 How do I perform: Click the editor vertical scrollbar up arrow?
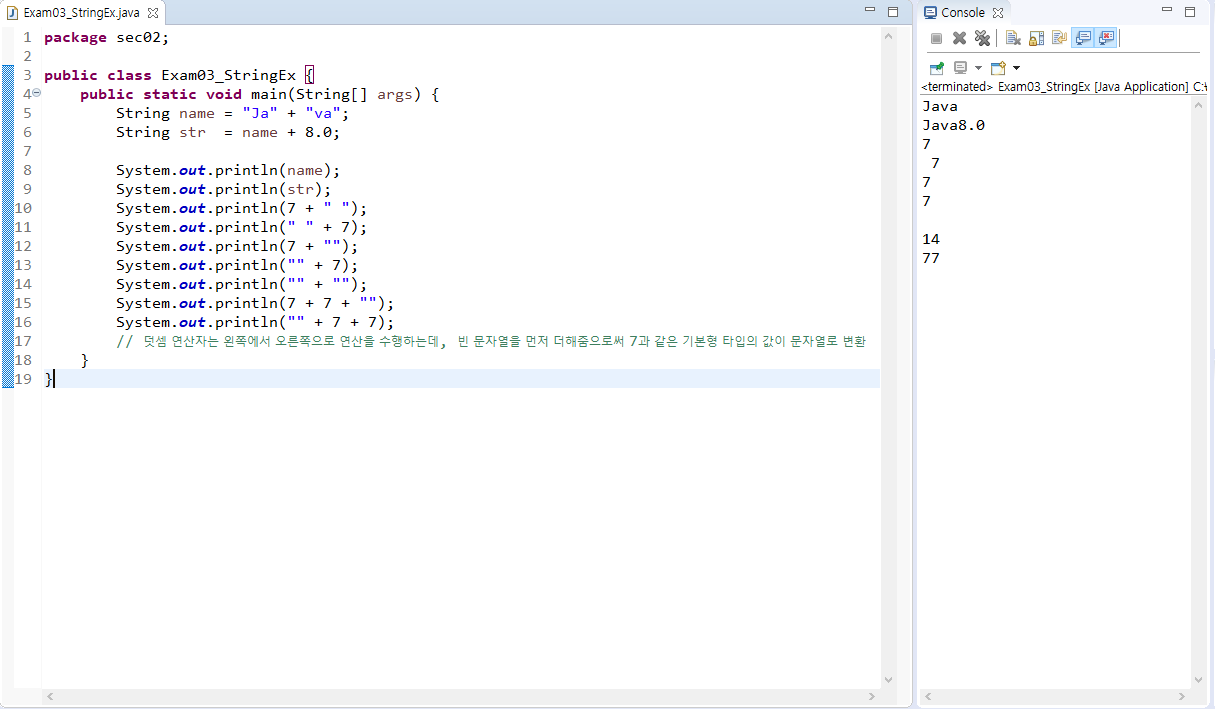pos(888,35)
